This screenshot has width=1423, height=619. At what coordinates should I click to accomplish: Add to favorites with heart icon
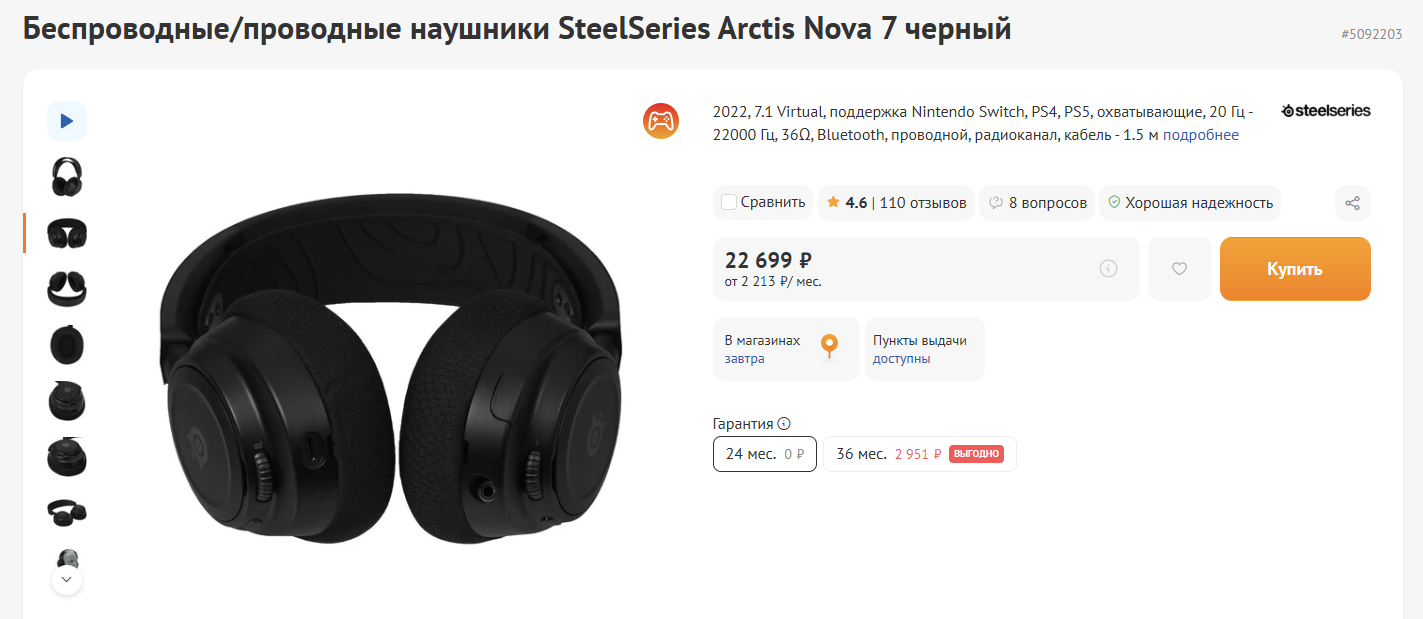click(x=1179, y=269)
